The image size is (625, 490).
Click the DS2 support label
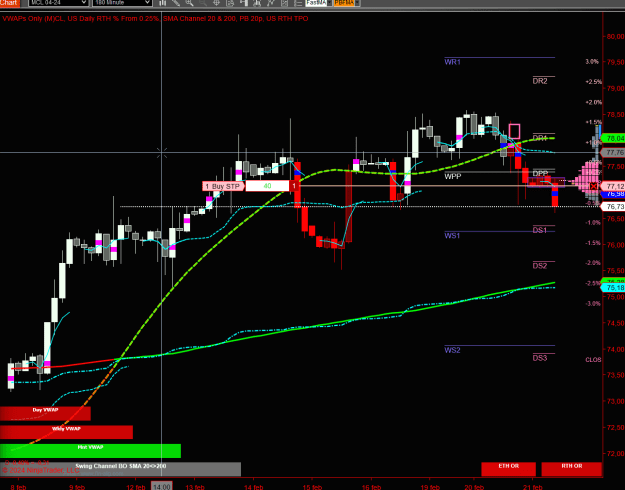coord(540,266)
